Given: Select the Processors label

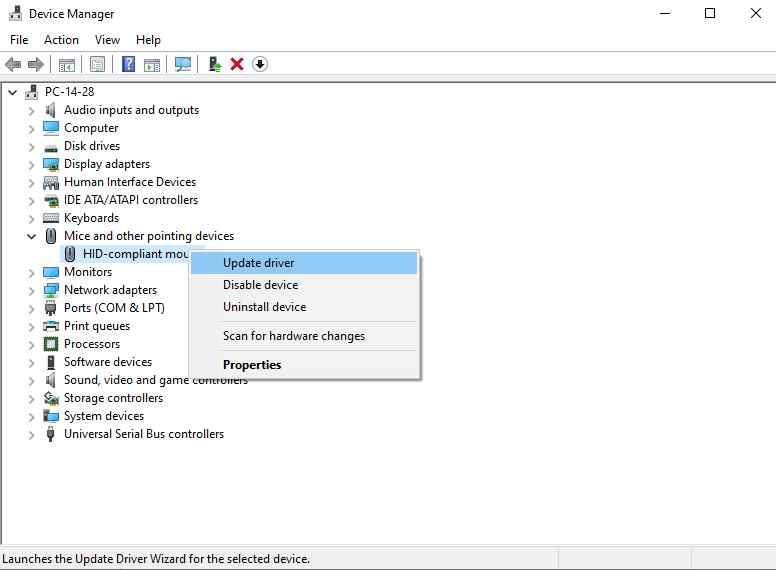Looking at the screenshot, I should pyautogui.click(x=92, y=344).
